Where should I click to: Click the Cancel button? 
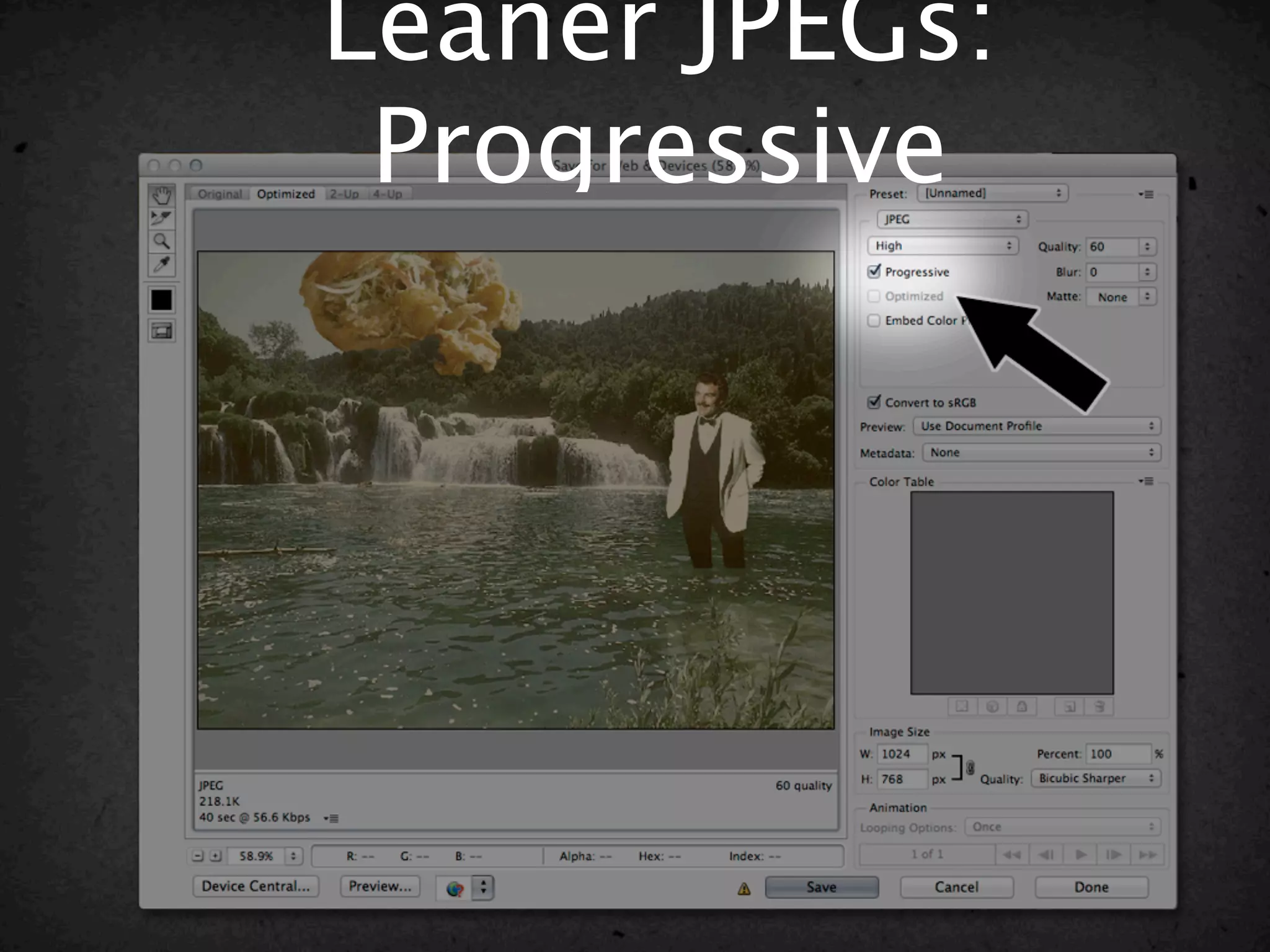(x=957, y=888)
